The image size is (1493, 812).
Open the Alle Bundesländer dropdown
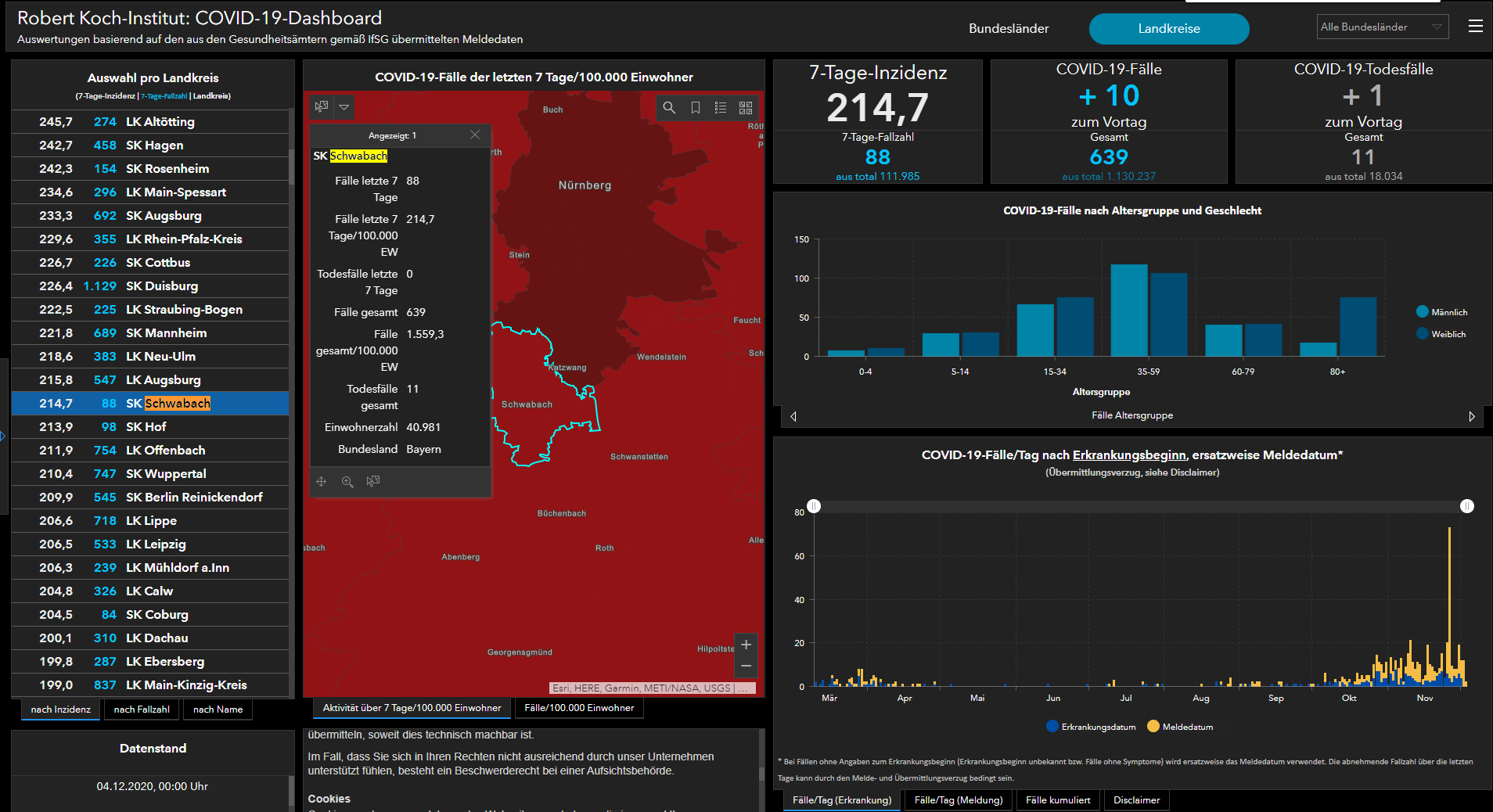(x=1382, y=27)
